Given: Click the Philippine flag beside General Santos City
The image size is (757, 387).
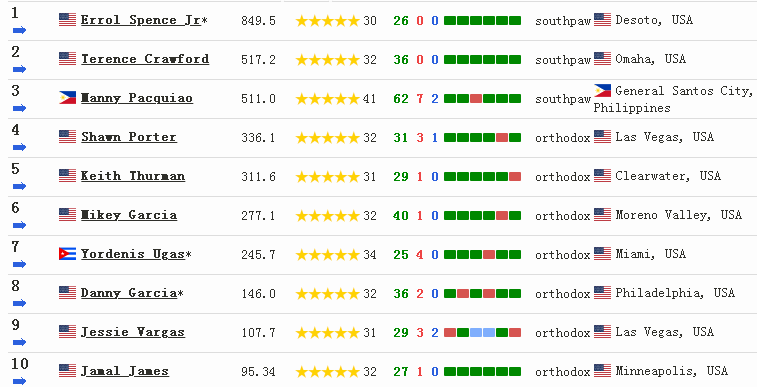Looking at the screenshot, I should [x=603, y=91].
